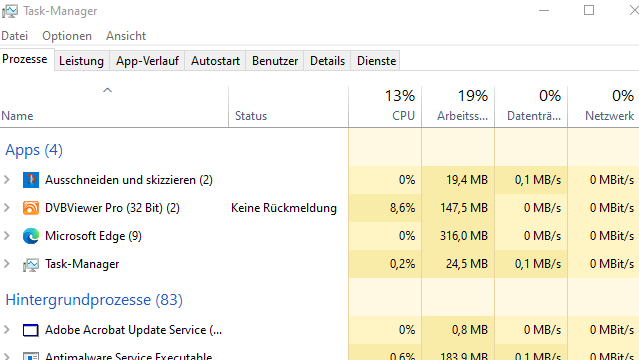Click the Antimalware Service Executable icon
639x360 pixels.
coord(31,356)
